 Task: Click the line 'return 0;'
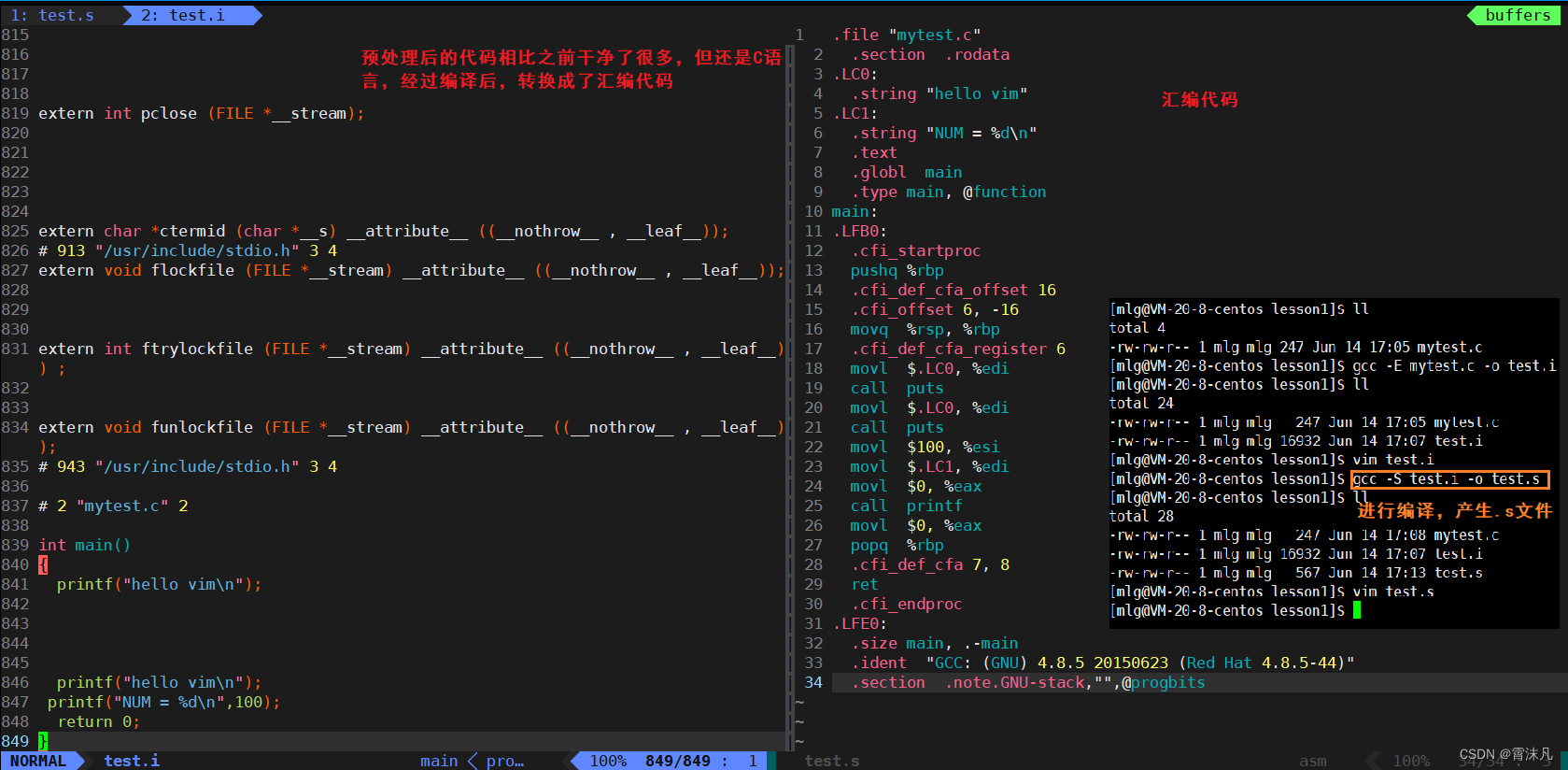tap(98, 721)
